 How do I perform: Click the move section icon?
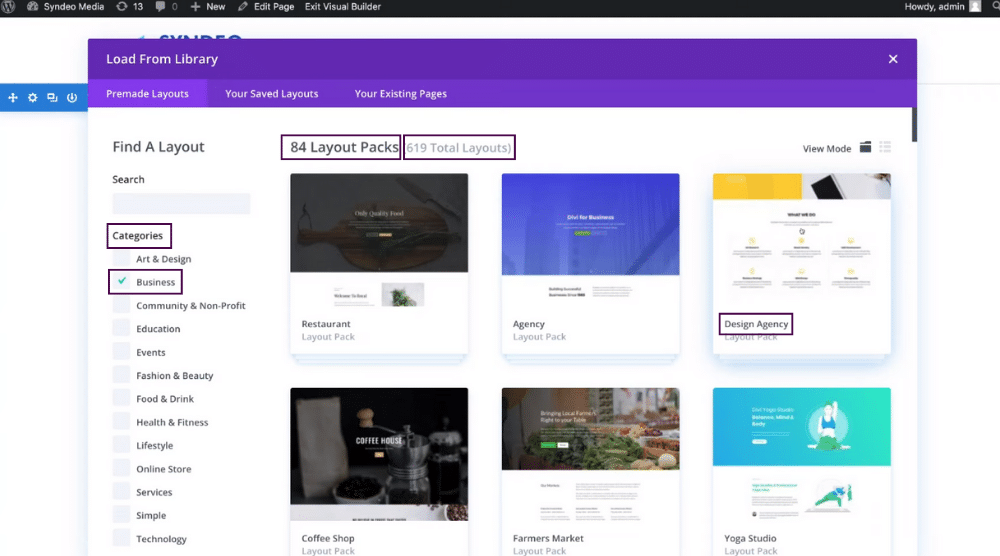pos(13,98)
